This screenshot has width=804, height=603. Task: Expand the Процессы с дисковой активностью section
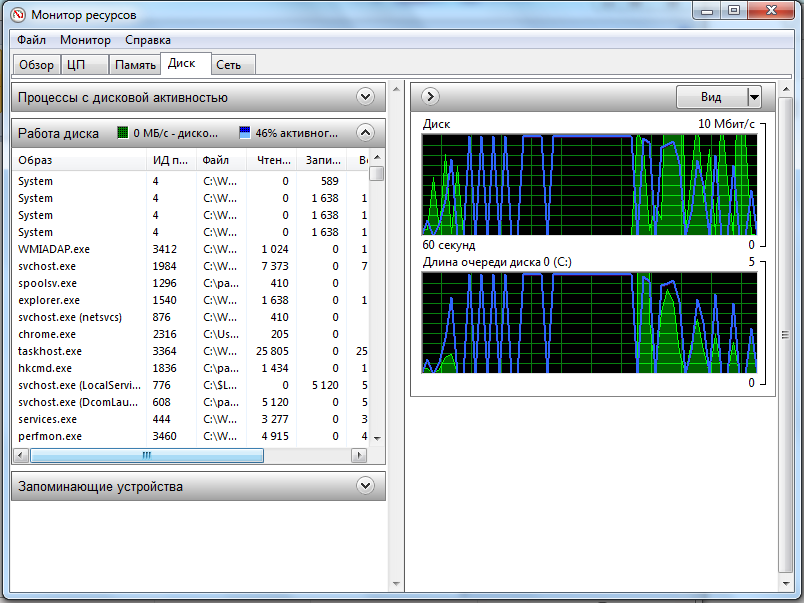[x=365, y=97]
